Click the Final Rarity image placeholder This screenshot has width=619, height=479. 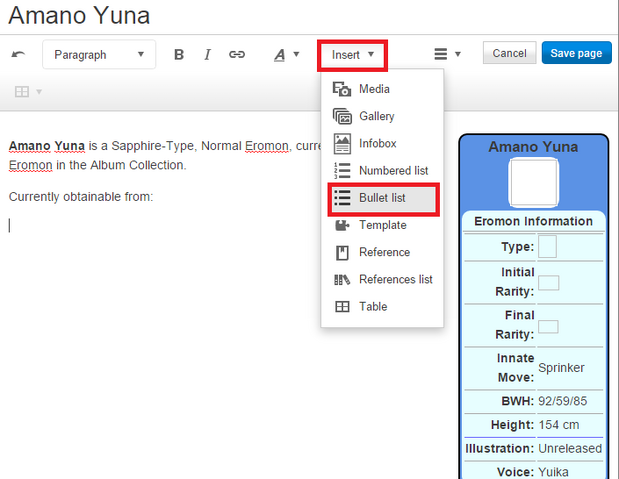pyautogui.click(x=548, y=327)
